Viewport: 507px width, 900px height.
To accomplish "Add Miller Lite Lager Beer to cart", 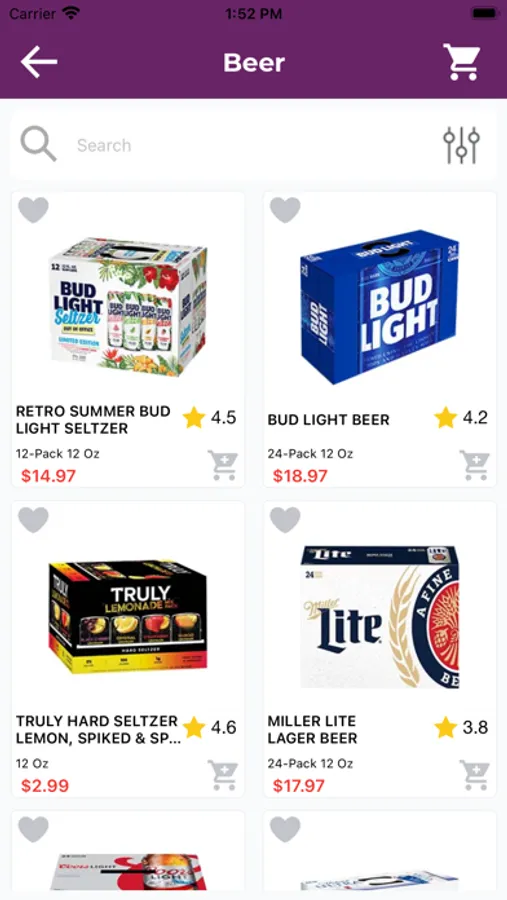I will point(474,775).
